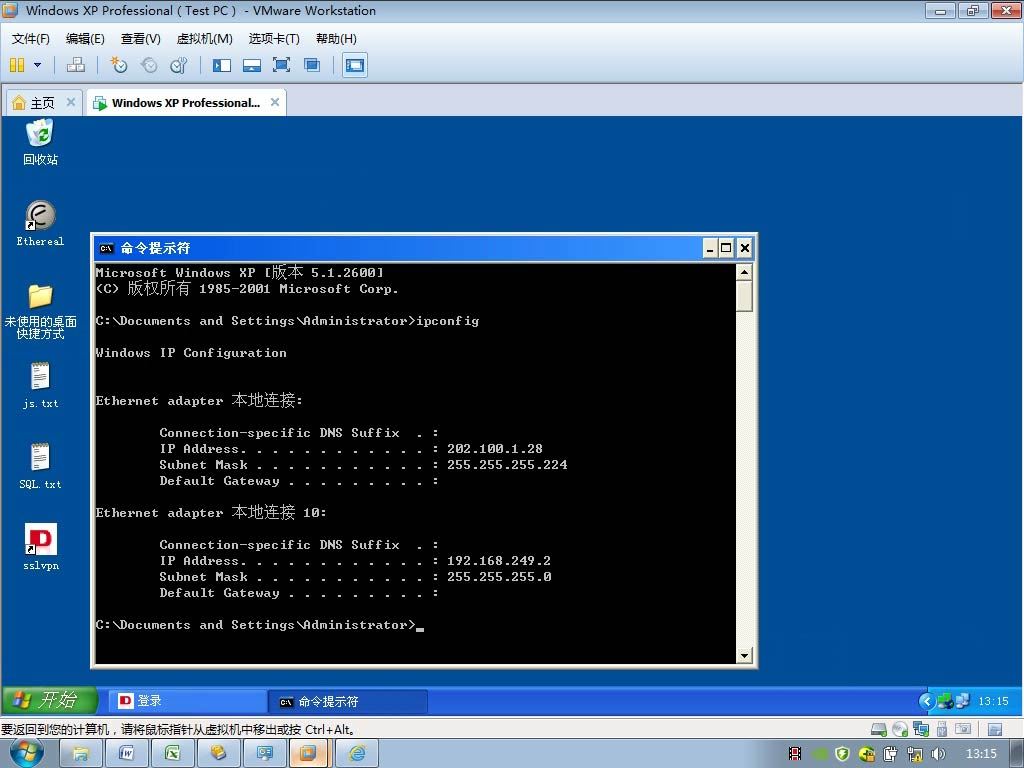Click the 命令提示符 taskbar button
Viewport: 1024px width, 768px height.
(x=348, y=702)
